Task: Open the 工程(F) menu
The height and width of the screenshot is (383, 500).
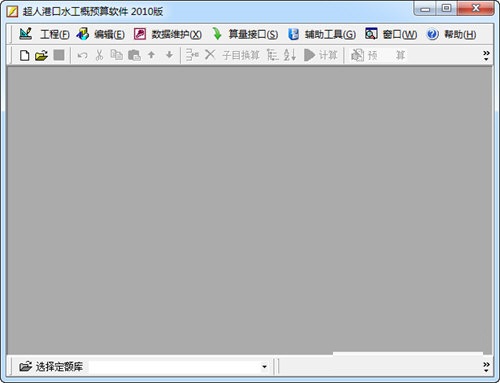Action: click(44, 34)
